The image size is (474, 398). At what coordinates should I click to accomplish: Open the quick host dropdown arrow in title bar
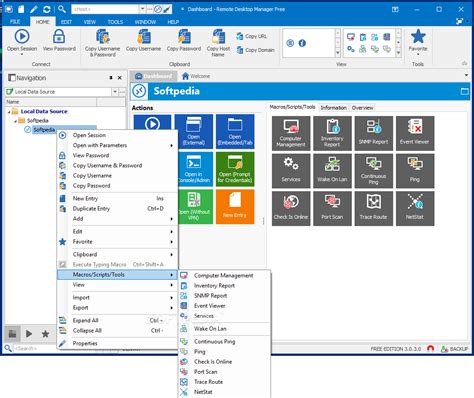(x=142, y=9)
